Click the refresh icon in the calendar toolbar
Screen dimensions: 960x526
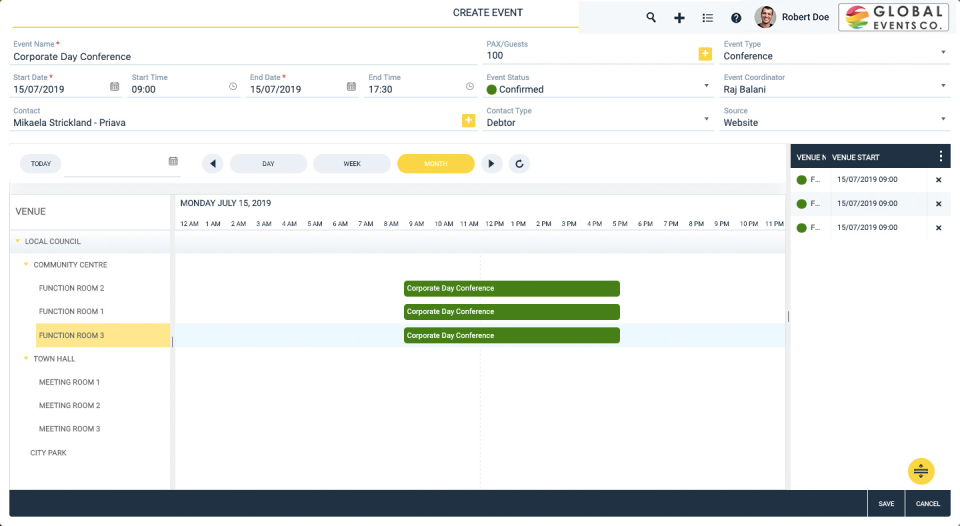coord(518,163)
